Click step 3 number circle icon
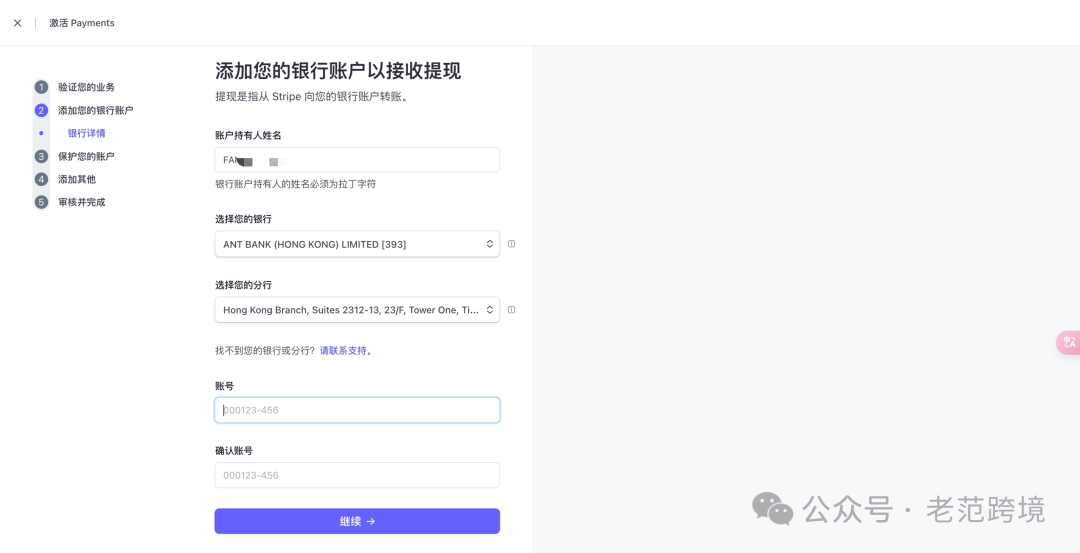 click(41, 156)
